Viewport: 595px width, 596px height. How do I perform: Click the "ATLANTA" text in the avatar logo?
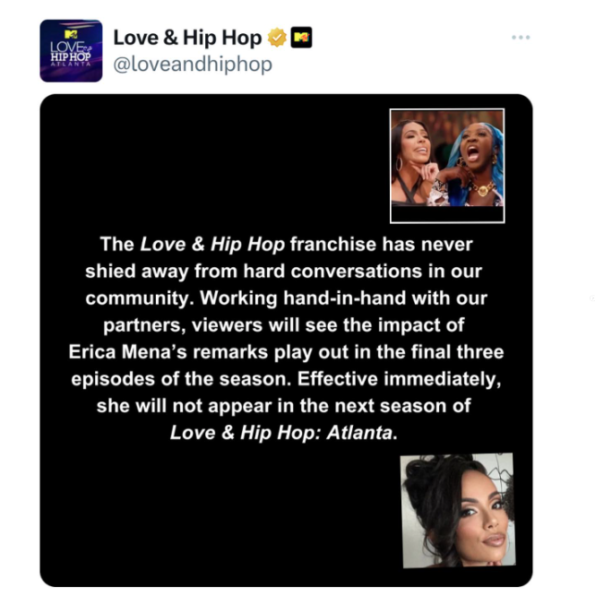click(71, 64)
